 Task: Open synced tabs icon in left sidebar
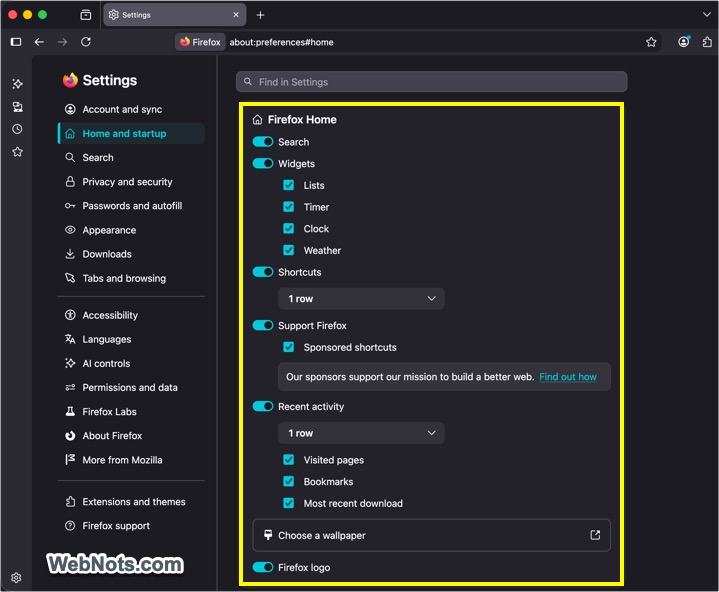click(x=17, y=107)
